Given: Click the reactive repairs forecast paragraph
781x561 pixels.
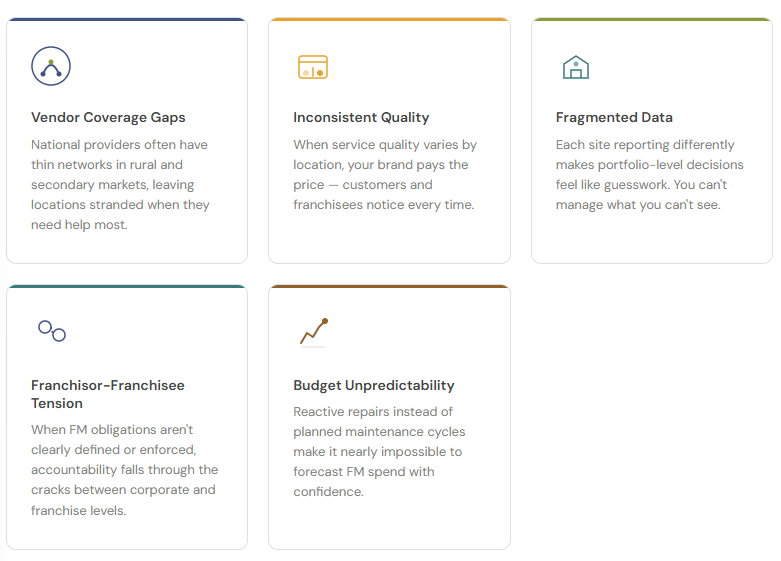Looking at the screenshot, I should (379, 451).
